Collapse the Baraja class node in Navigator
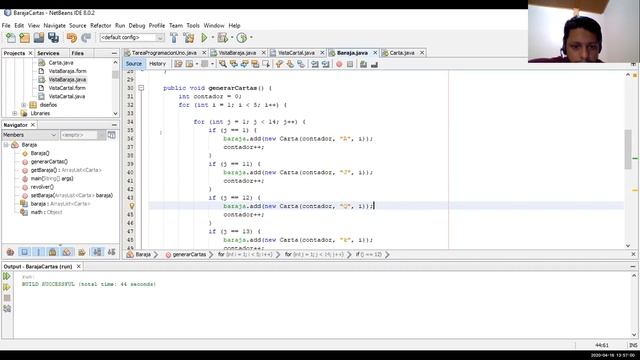This screenshot has height=360, width=640. [6, 145]
